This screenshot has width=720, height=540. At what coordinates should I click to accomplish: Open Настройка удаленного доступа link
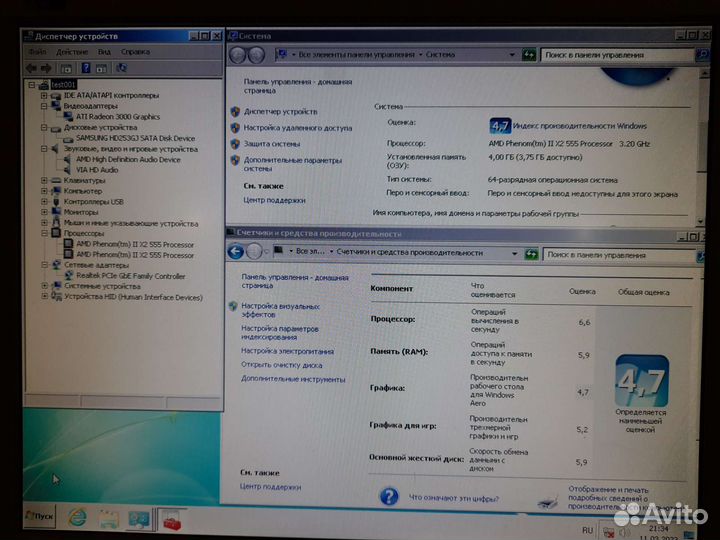298,128
